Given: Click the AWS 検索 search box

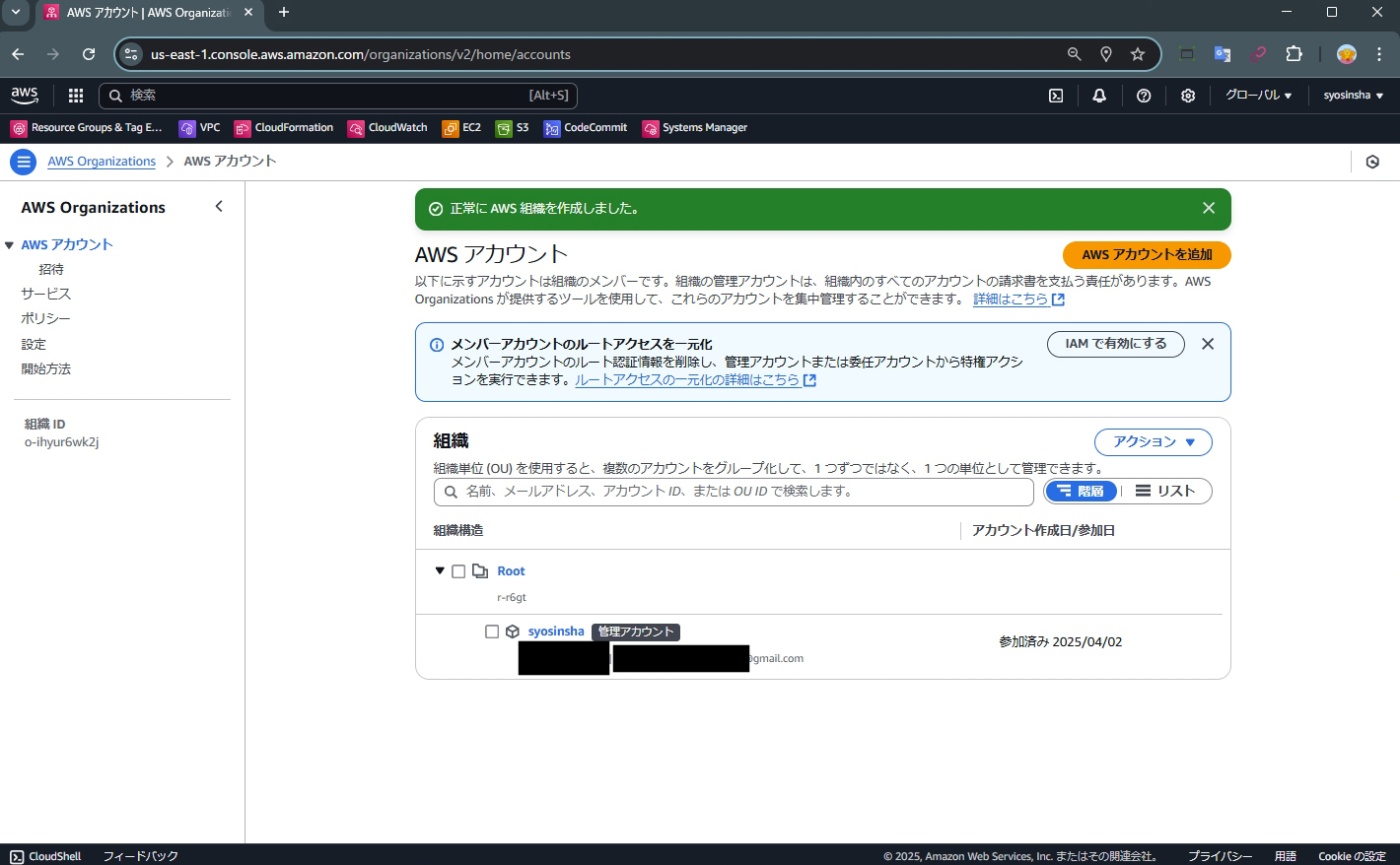Looking at the screenshot, I should click(x=338, y=96).
